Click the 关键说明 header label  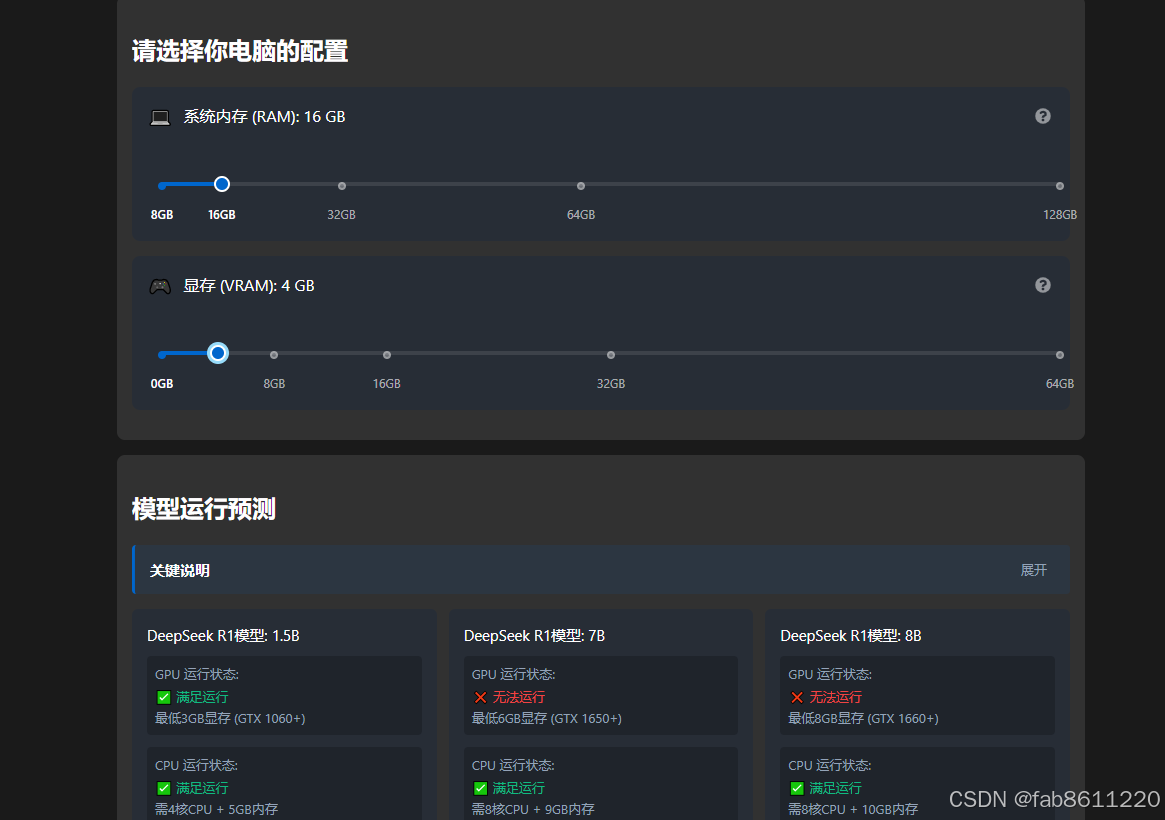[180, 570]
